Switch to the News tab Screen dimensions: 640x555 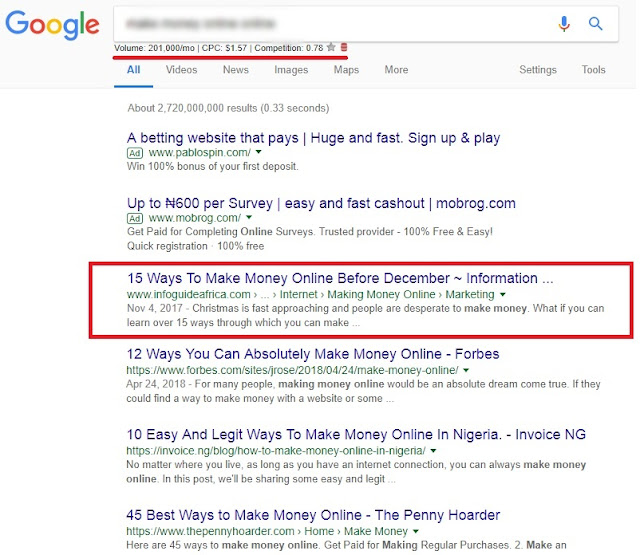[x=236, y=70]
